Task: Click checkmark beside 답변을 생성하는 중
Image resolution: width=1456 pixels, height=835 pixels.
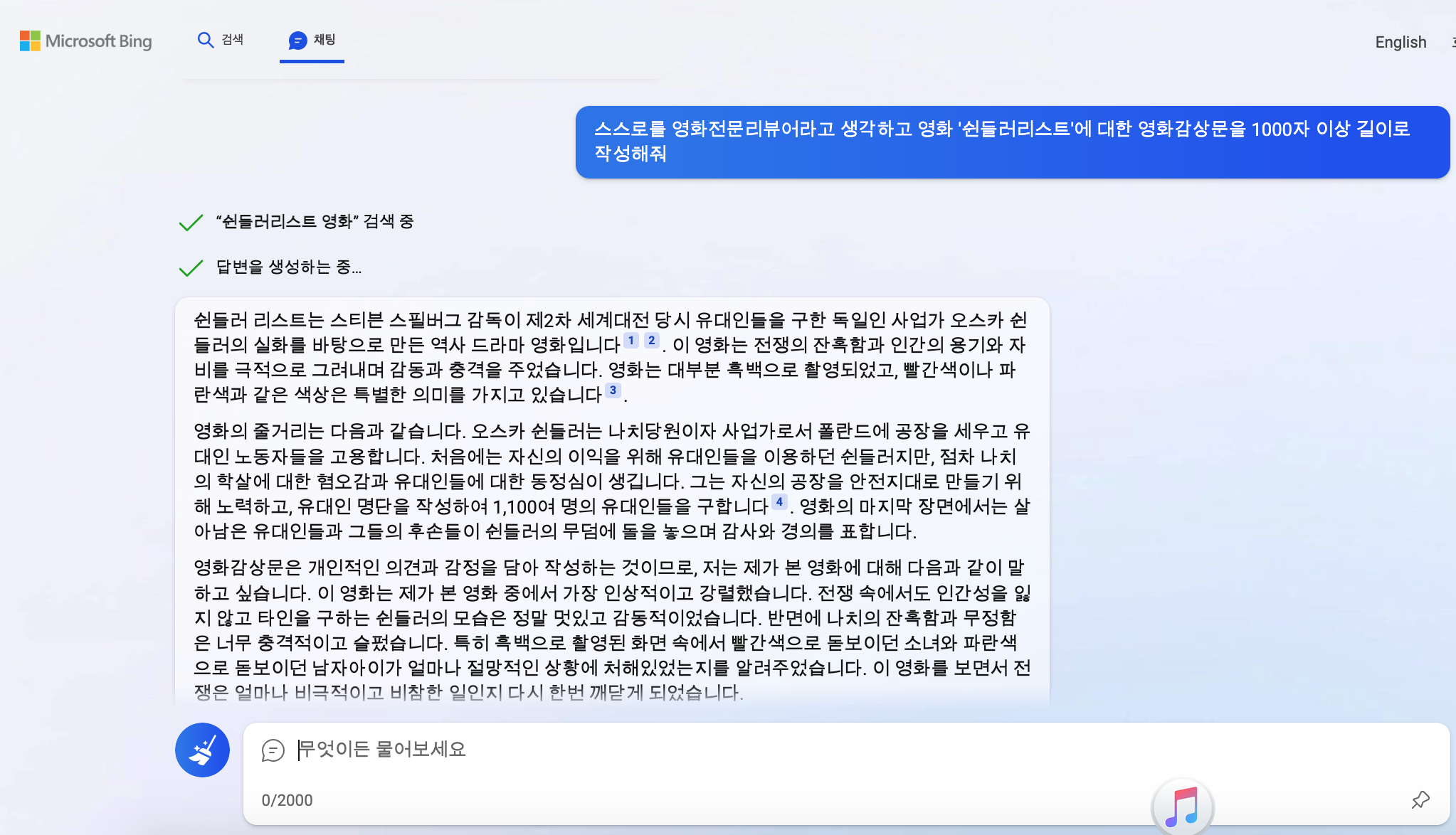Action: [191, 267]
